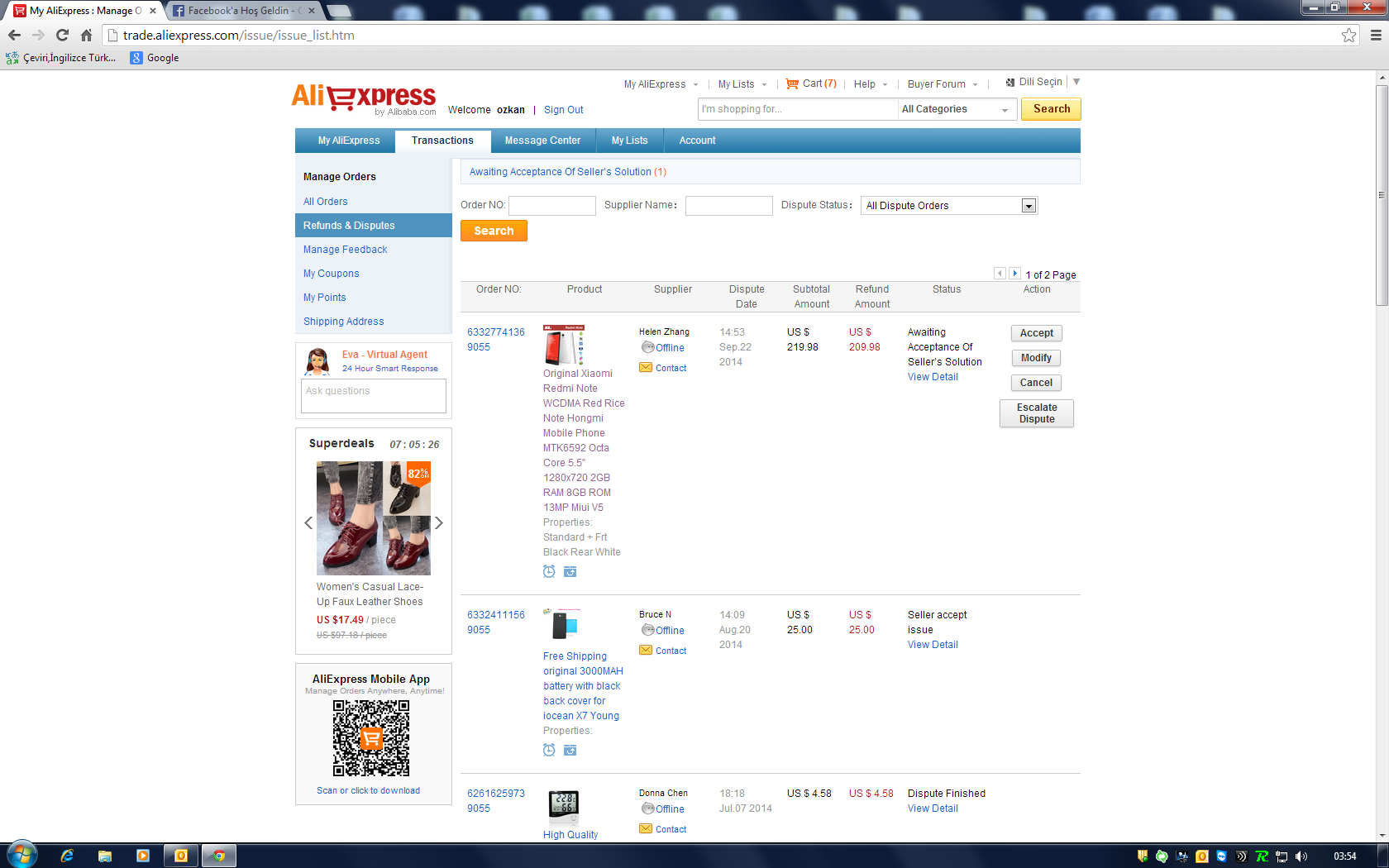Image resolution: width=1389 pixels, height=868 pixels.
Task: Click the Offline chat icon for Helen Zhang
Action: pyautogui.click(x=648, y=347)
